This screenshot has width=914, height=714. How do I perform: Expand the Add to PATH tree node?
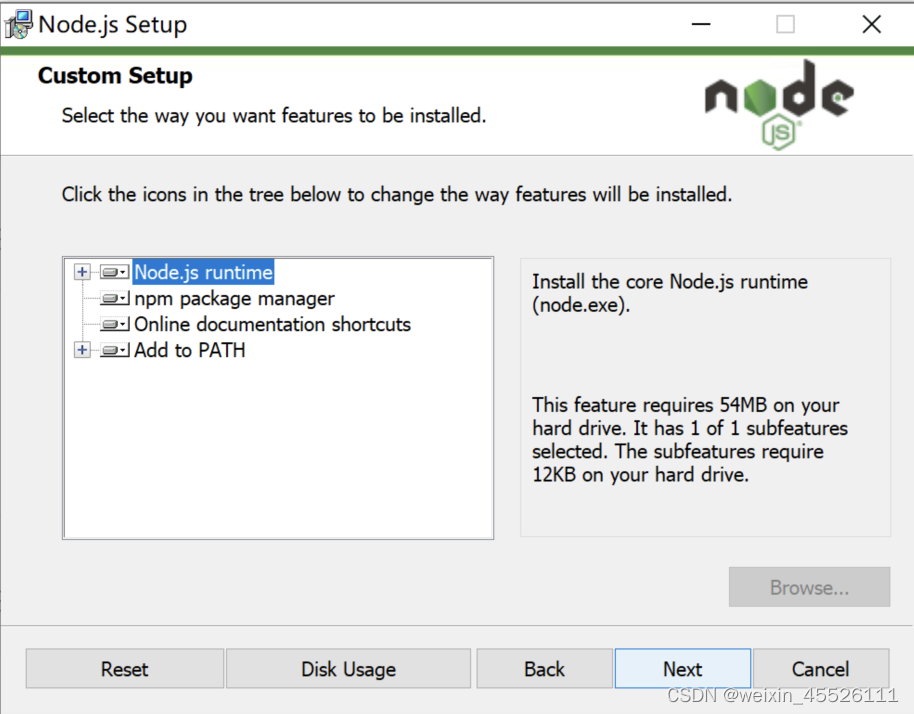click(x=82, y=350)
